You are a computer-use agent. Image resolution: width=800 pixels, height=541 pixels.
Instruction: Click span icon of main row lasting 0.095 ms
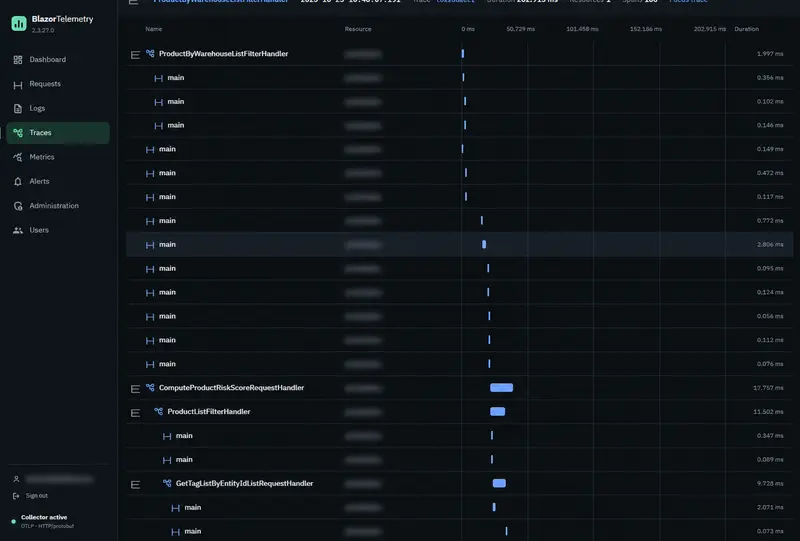[x=150, y=269]
